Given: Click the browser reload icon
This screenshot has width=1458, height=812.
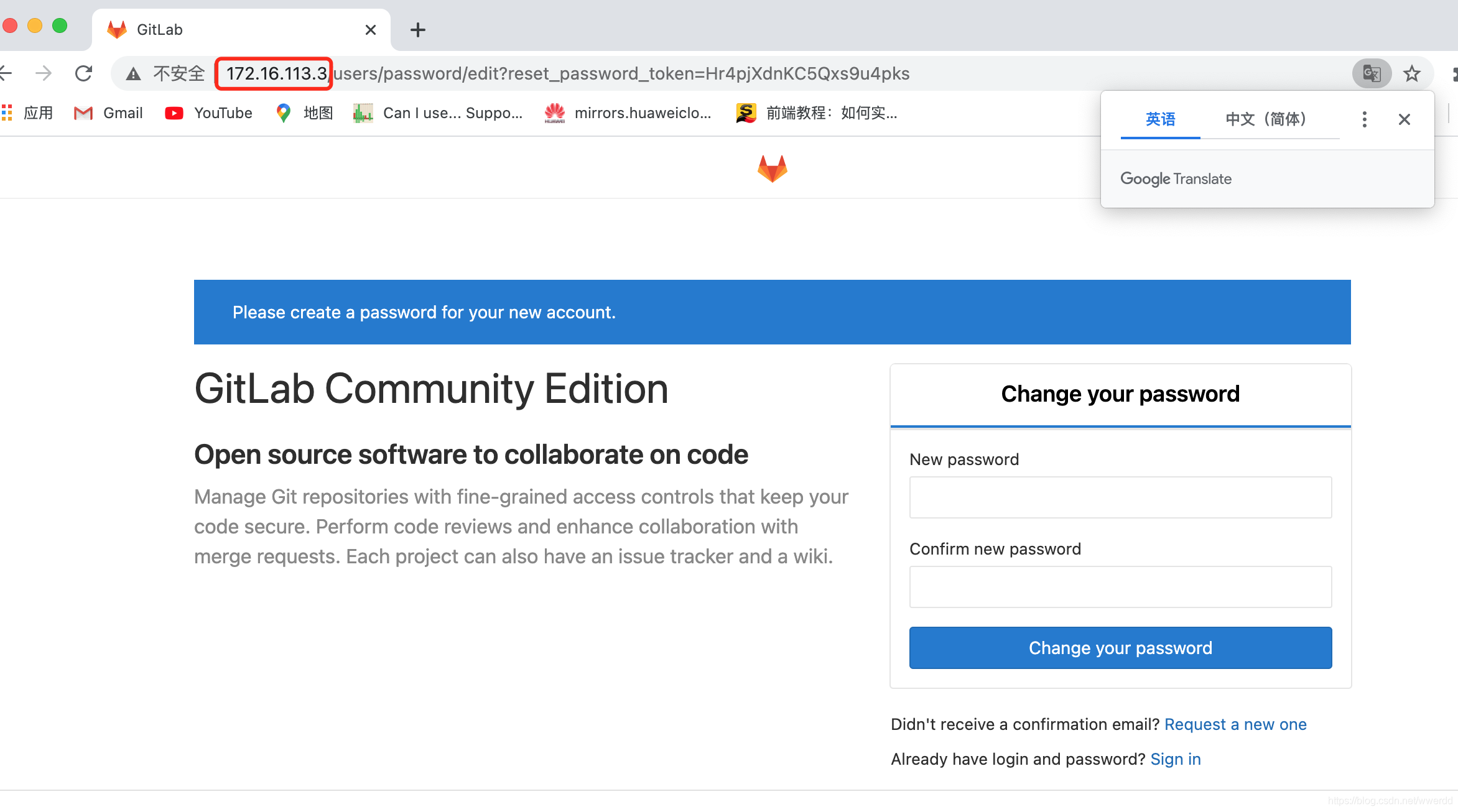Looking at the screenshot, I should pos(83,73).
